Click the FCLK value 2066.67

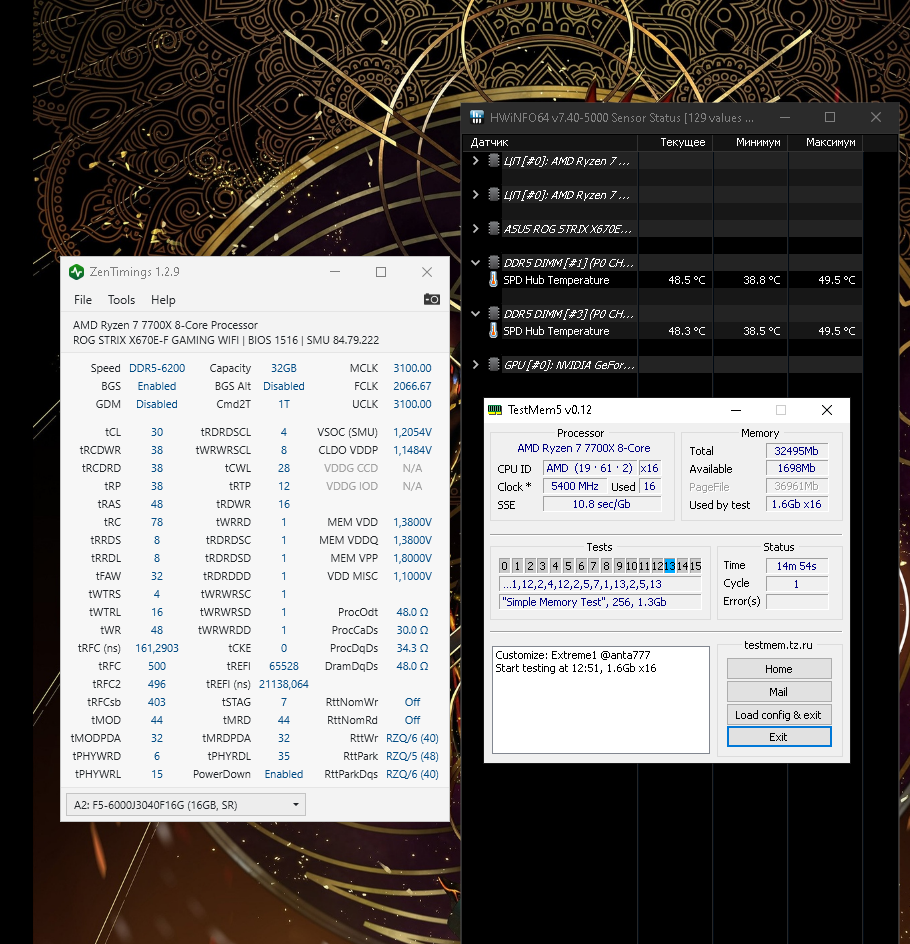(x=412, y=386)
